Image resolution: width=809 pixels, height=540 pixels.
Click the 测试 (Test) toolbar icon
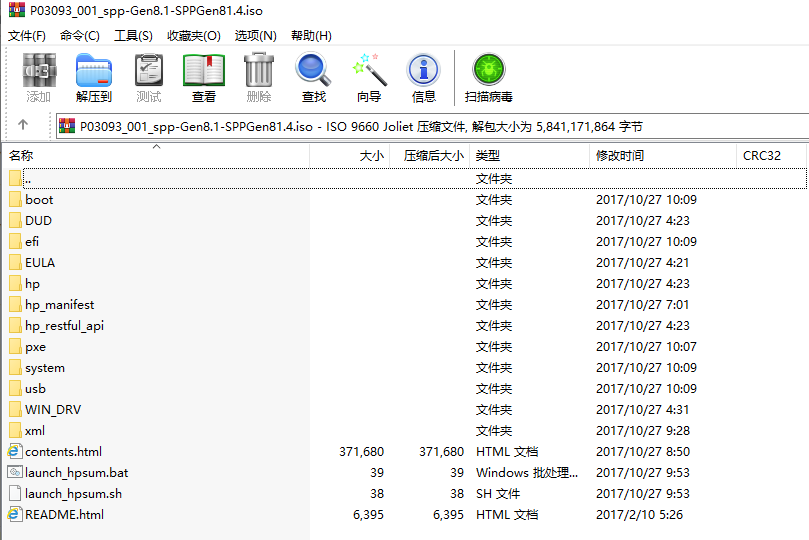tap(149, 78)
